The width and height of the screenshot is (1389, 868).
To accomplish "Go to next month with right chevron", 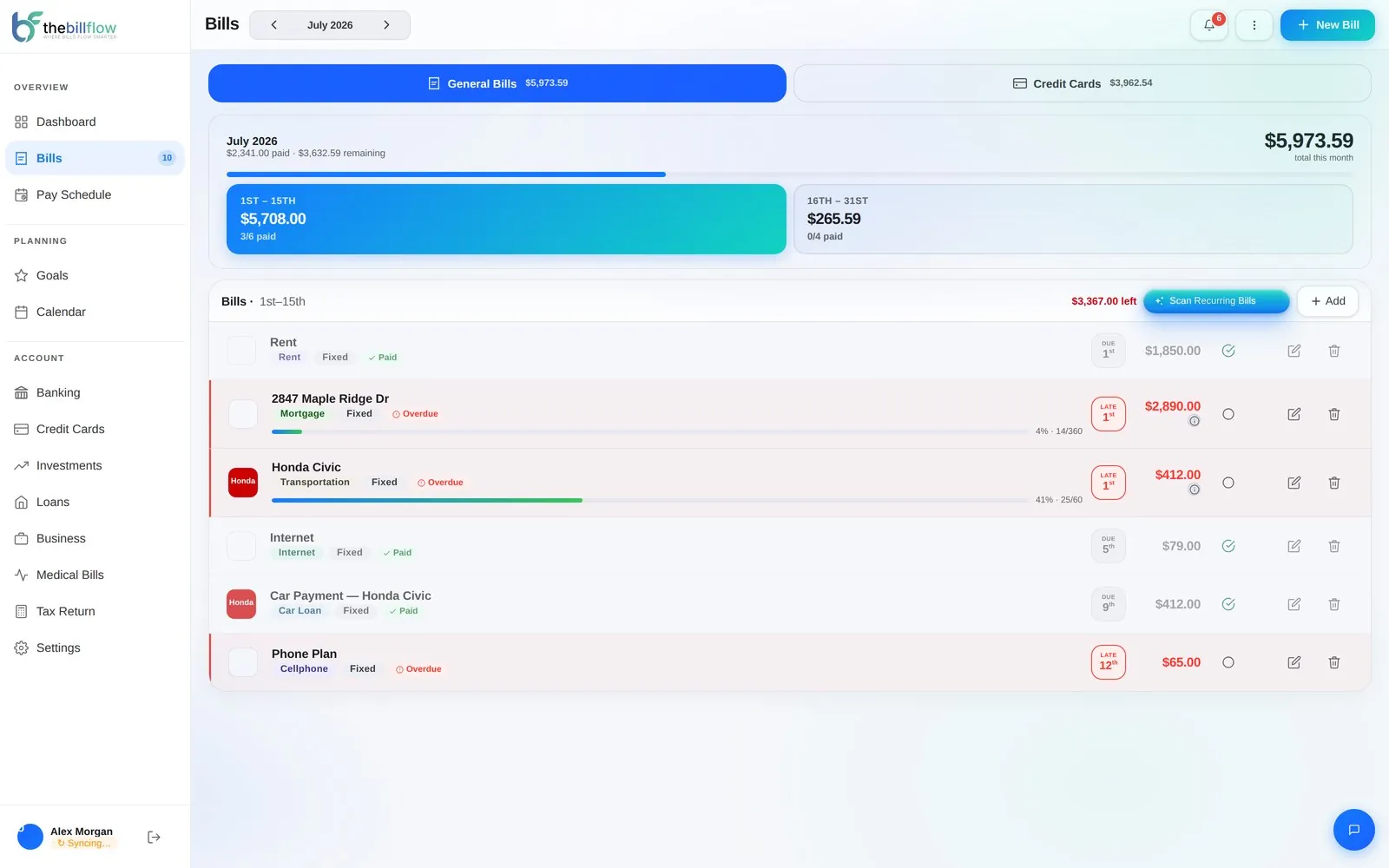I will [x=386, y=25].
